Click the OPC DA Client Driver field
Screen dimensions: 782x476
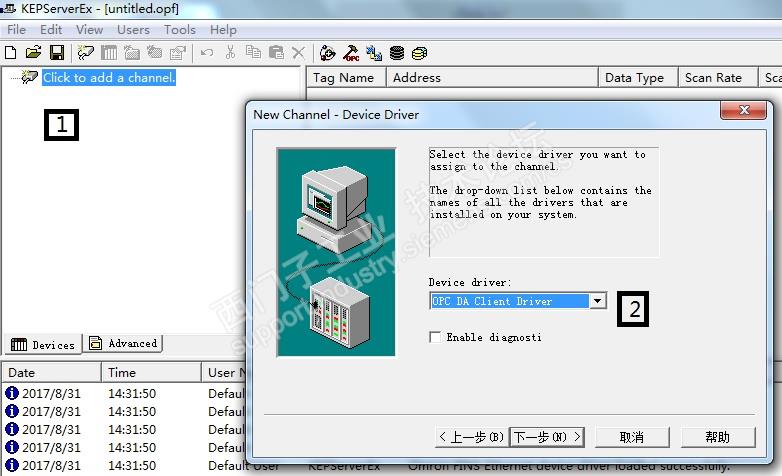coord(509,301)
